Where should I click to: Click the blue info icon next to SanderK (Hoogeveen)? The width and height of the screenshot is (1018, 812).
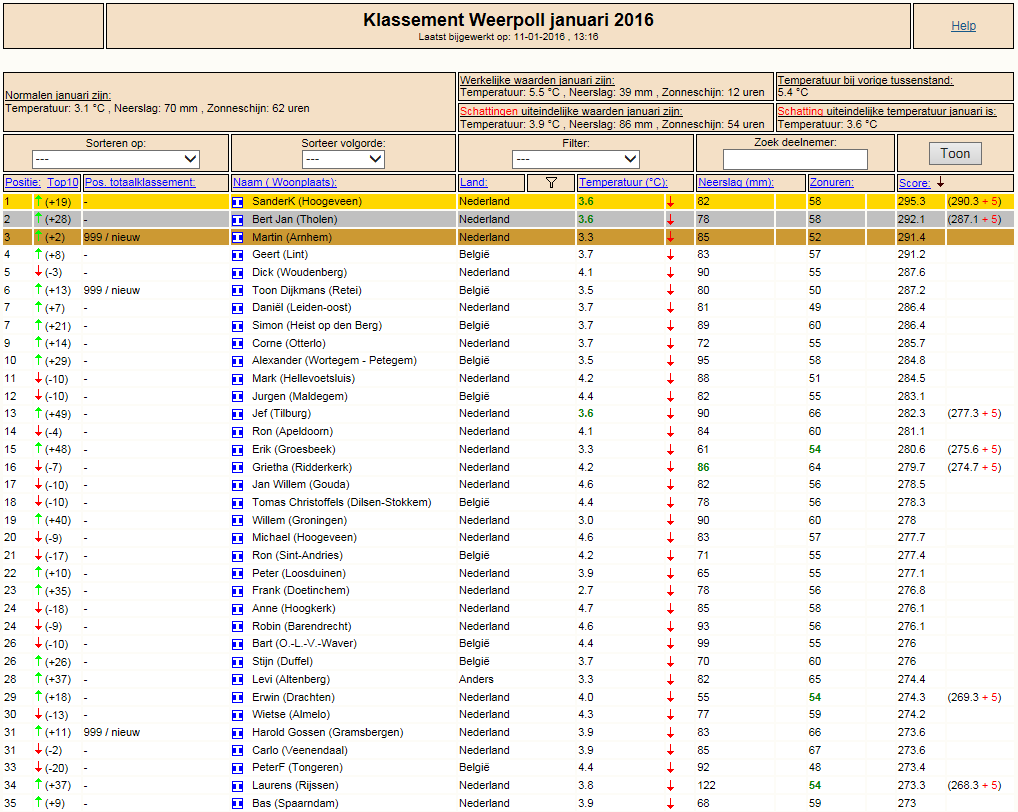pyautogui.click(x=238, y=202)
